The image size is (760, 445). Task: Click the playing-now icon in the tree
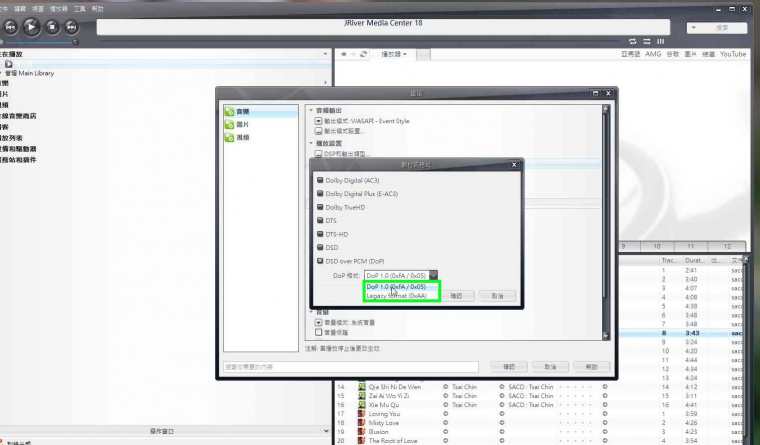pos(9,64)
